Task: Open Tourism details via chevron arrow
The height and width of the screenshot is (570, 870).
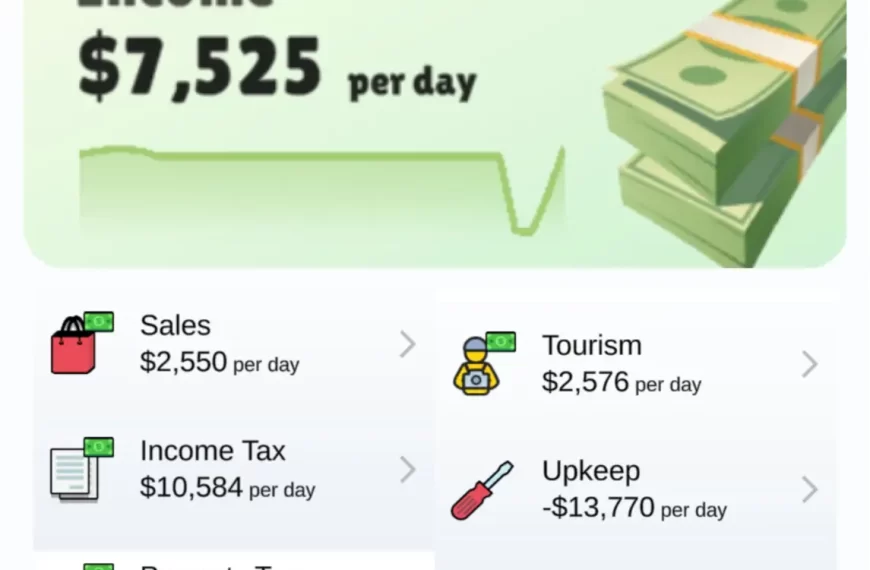Action: (809, 364)
